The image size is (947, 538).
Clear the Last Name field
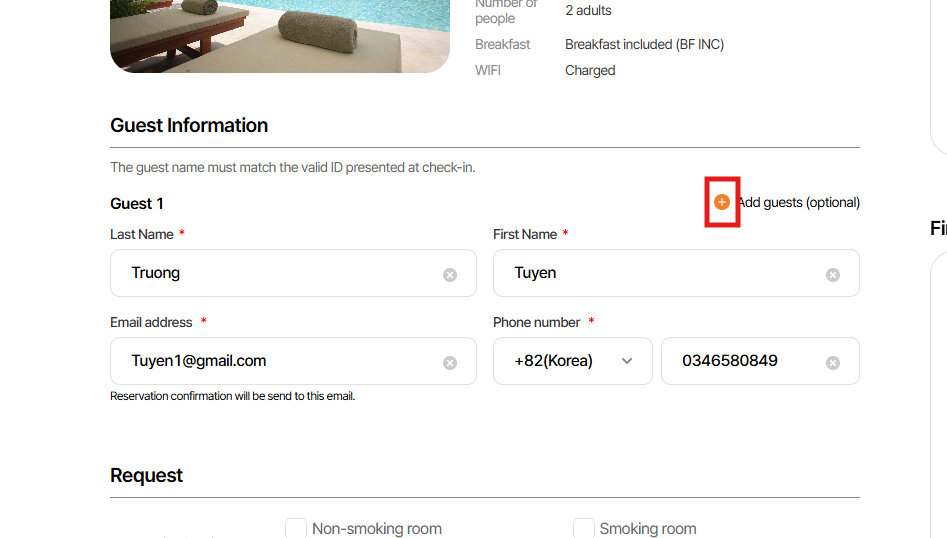point(450,274)
